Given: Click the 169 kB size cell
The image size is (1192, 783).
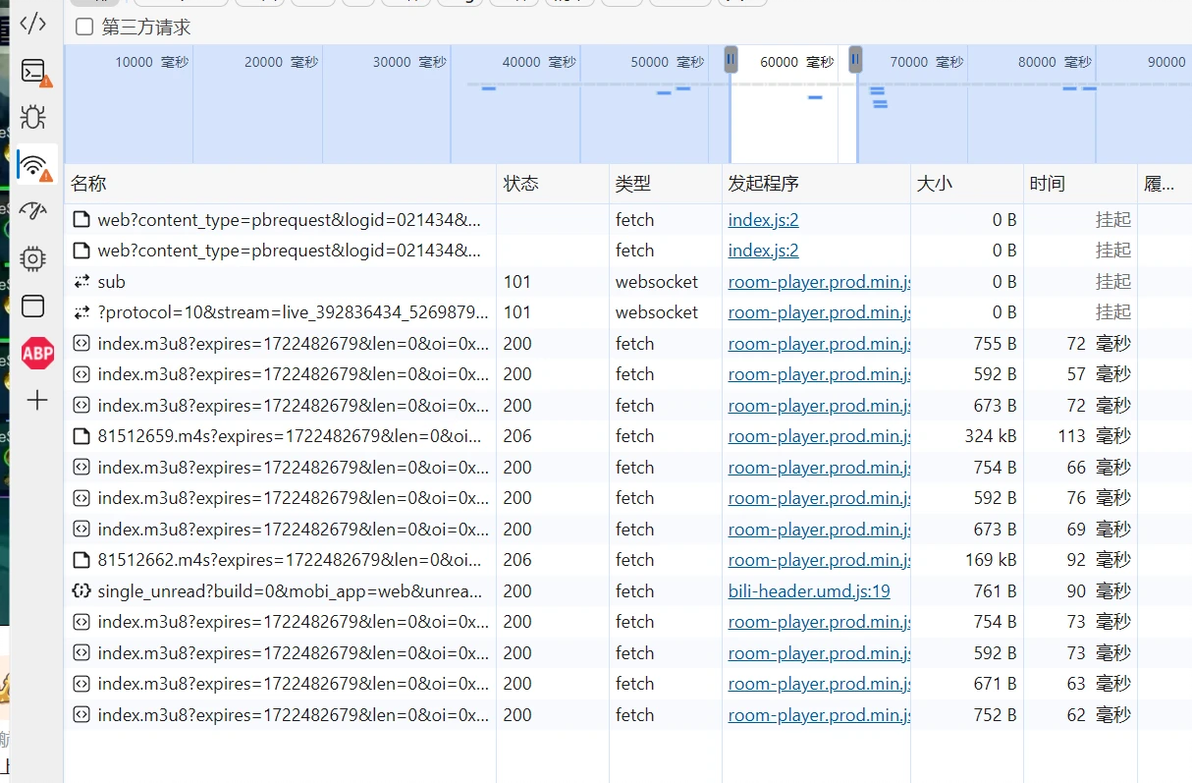Looking at the screenshot, I should pyautogui.click(x=991, y=560).
